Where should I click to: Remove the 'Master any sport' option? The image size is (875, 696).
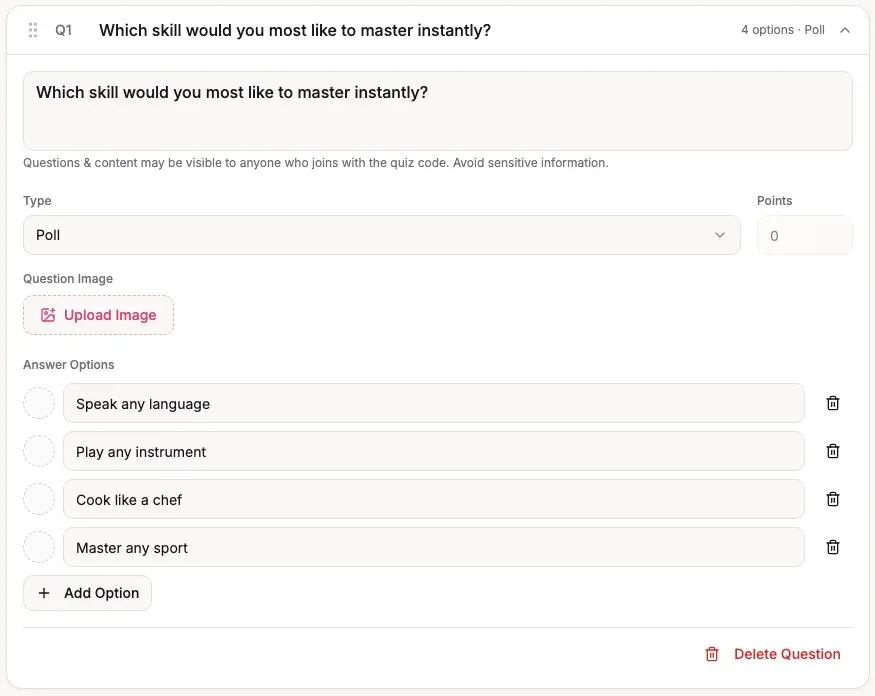[833, 547]
